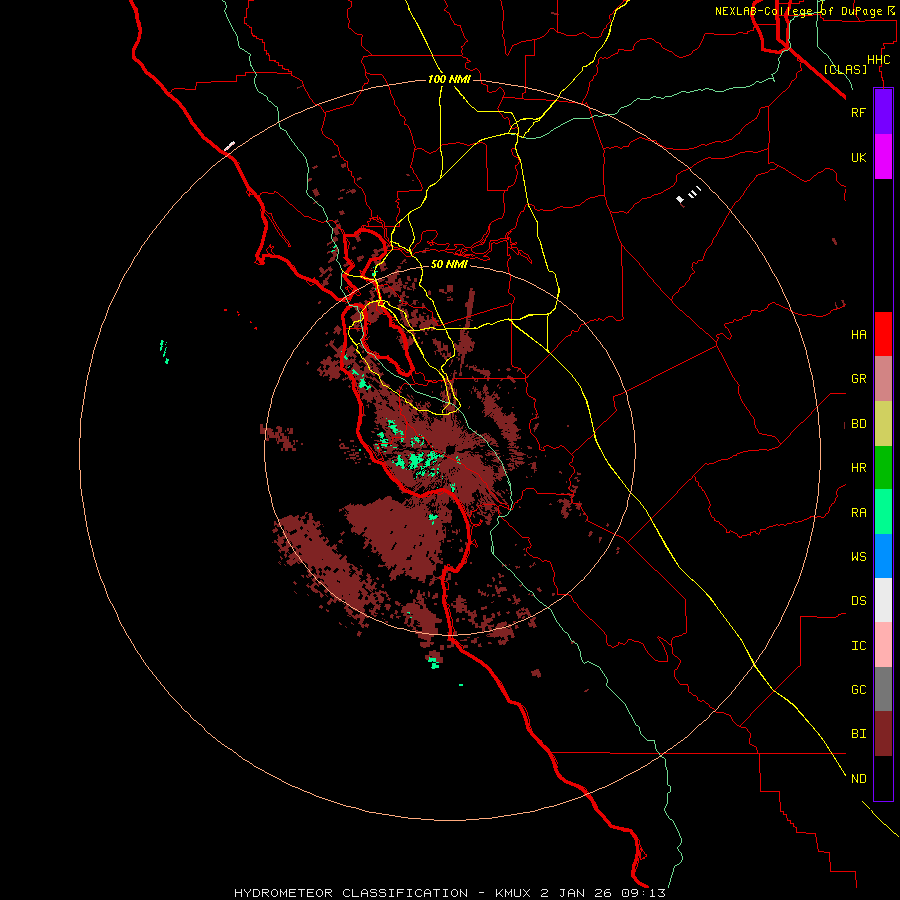Click the IC legend label
The height and width of the screenshot is (900, 900).
coord(858,646)
